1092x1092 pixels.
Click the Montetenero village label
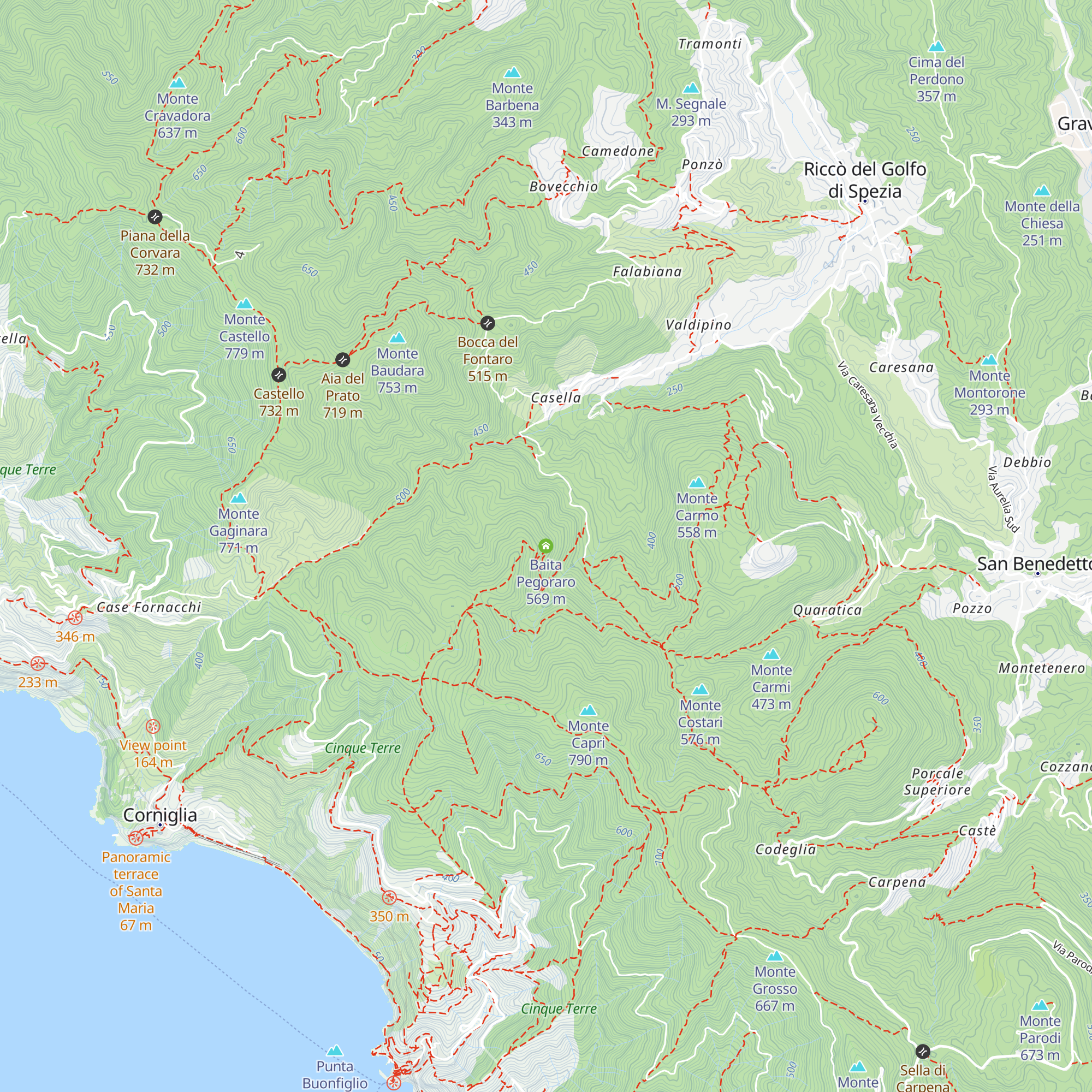coord(1042,668)
